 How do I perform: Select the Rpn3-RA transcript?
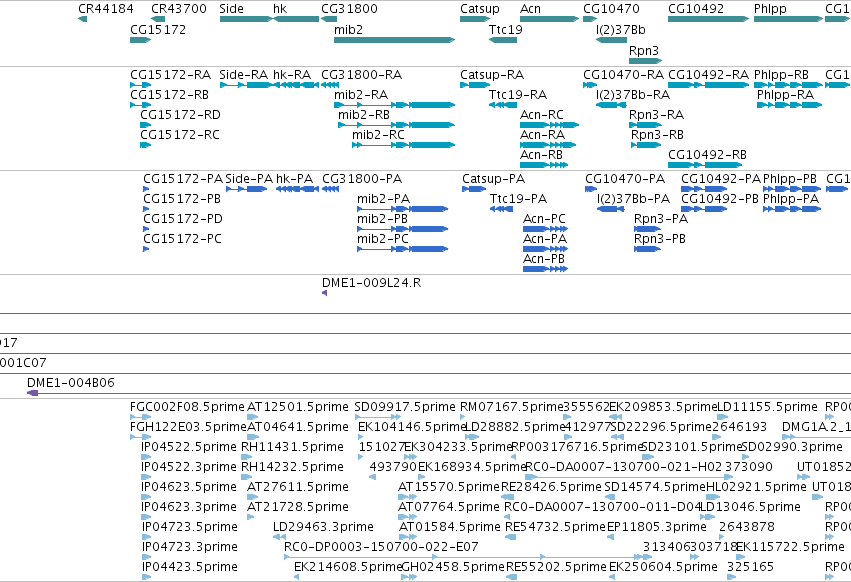pyautogui.click(x=645, y=125)
